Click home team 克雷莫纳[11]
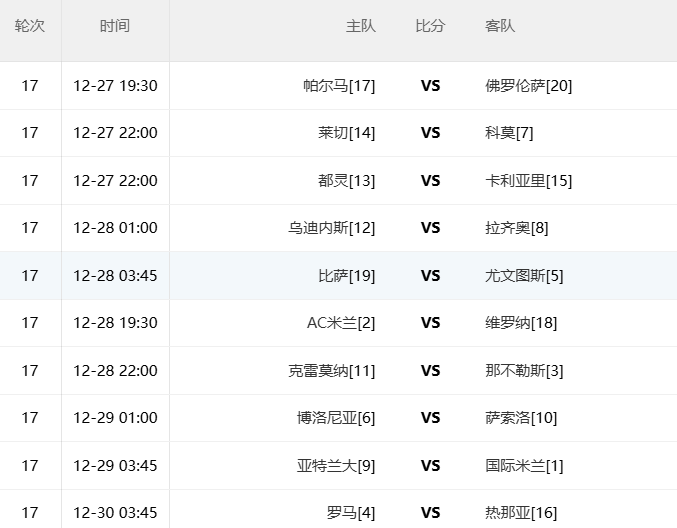The width and height of the screenshot is (677, 528). point(332,371)
